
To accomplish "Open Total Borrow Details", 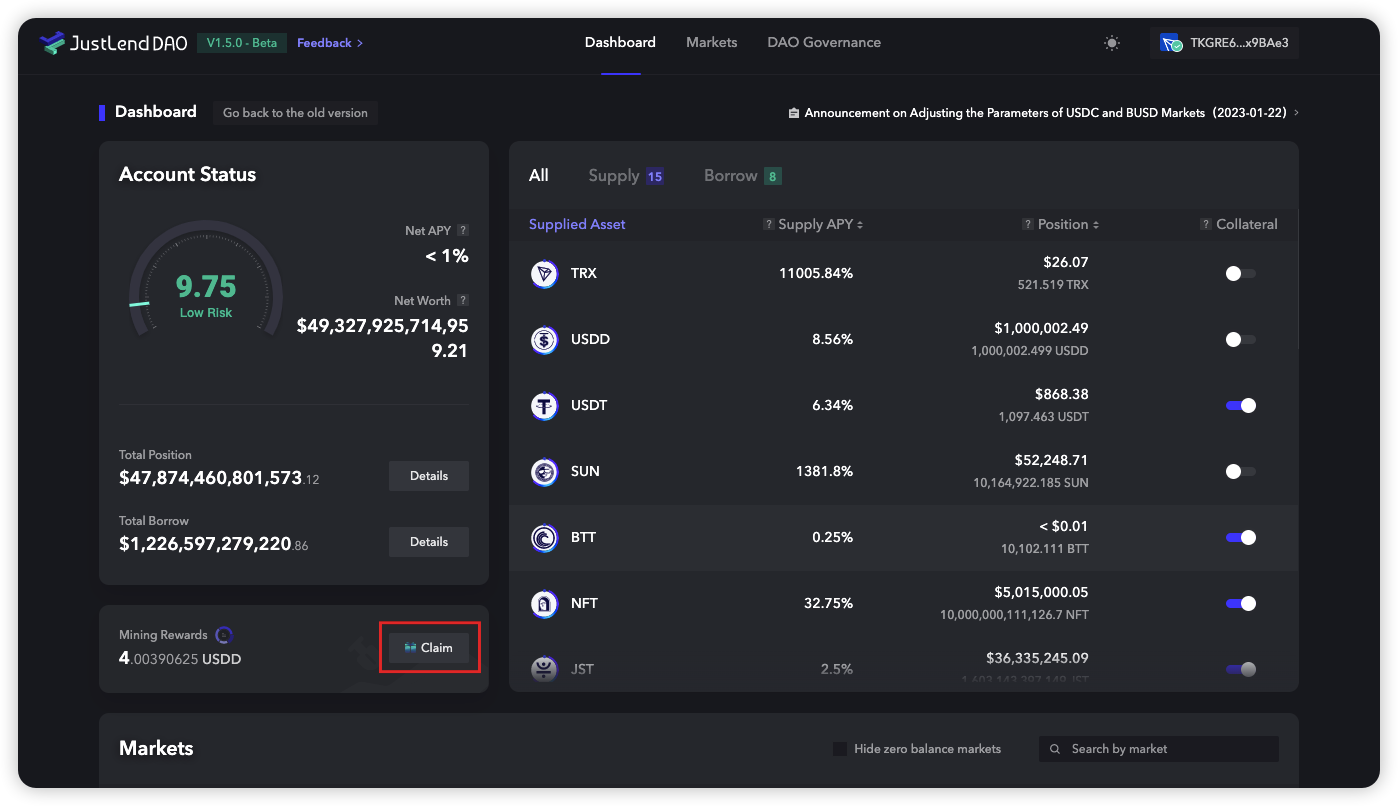I will pyautogui.click(x=429, y=542).
